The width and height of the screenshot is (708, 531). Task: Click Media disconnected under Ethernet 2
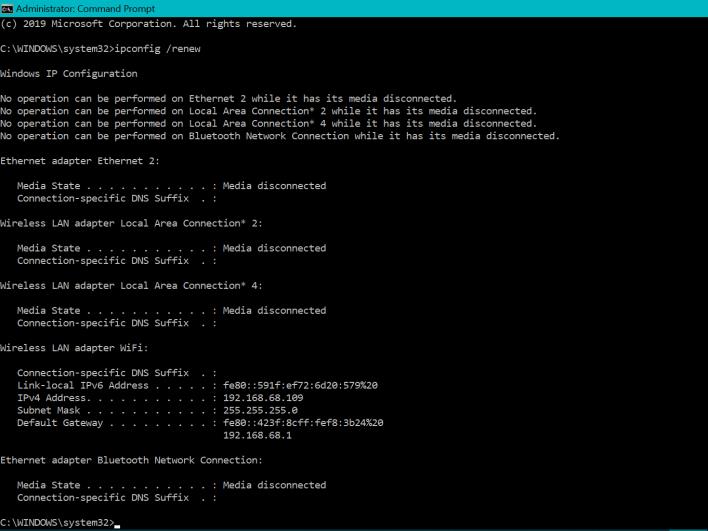pyautogui.click(x=274, y=186)
